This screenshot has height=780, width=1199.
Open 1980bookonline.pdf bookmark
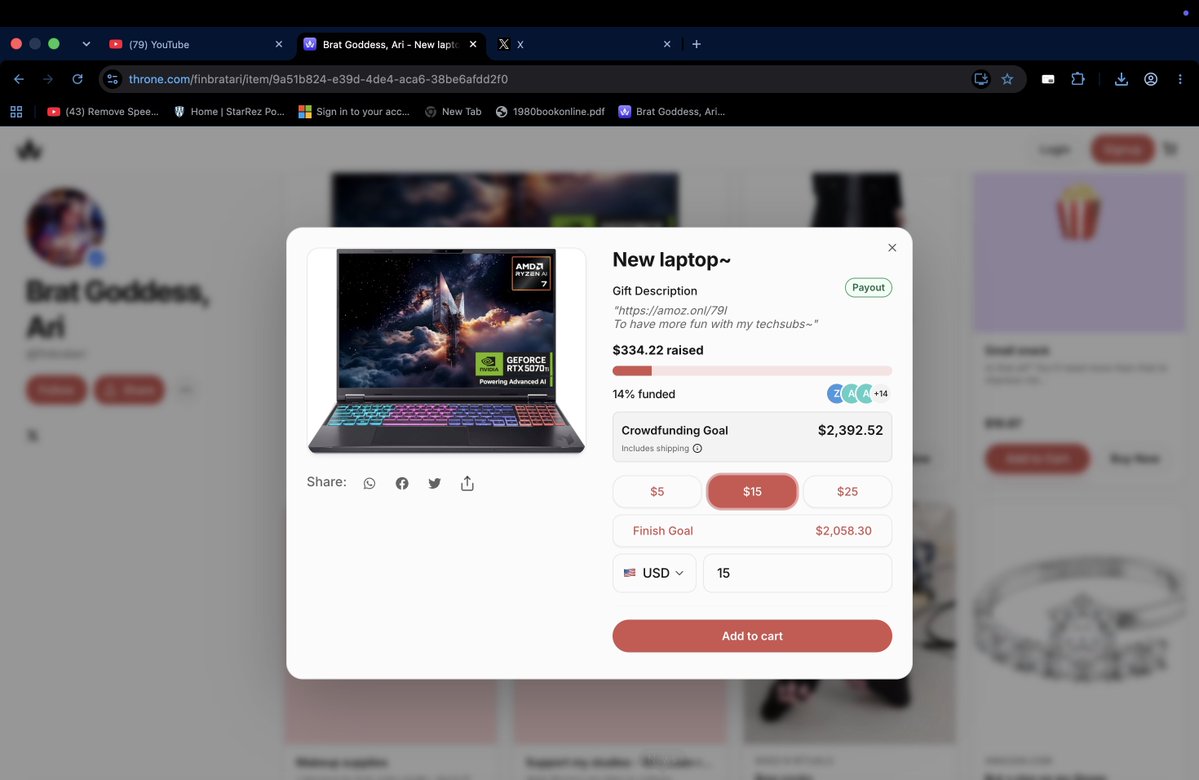pos(550,112)
